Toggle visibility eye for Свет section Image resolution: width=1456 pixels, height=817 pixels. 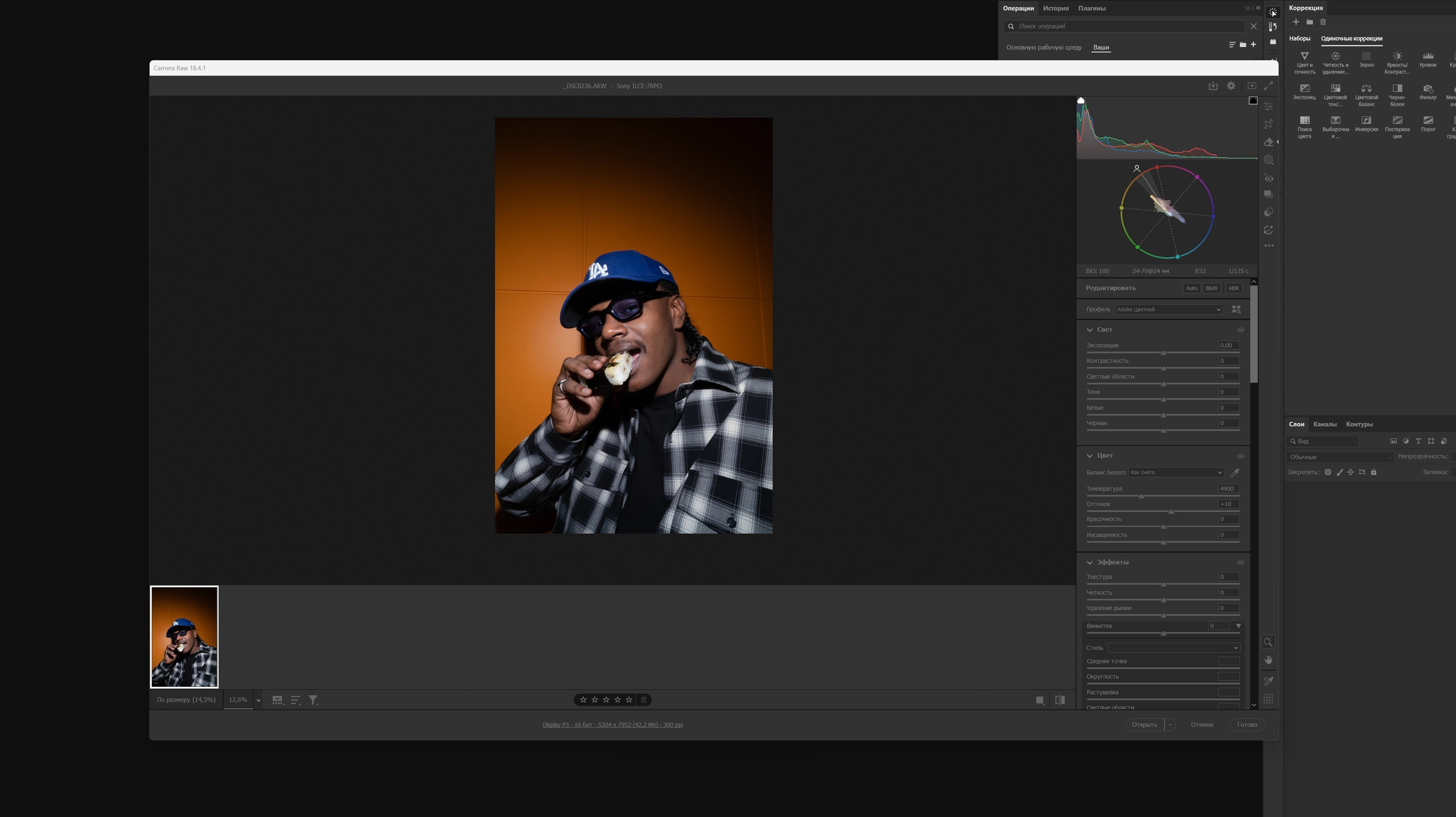coord(1240,330)
